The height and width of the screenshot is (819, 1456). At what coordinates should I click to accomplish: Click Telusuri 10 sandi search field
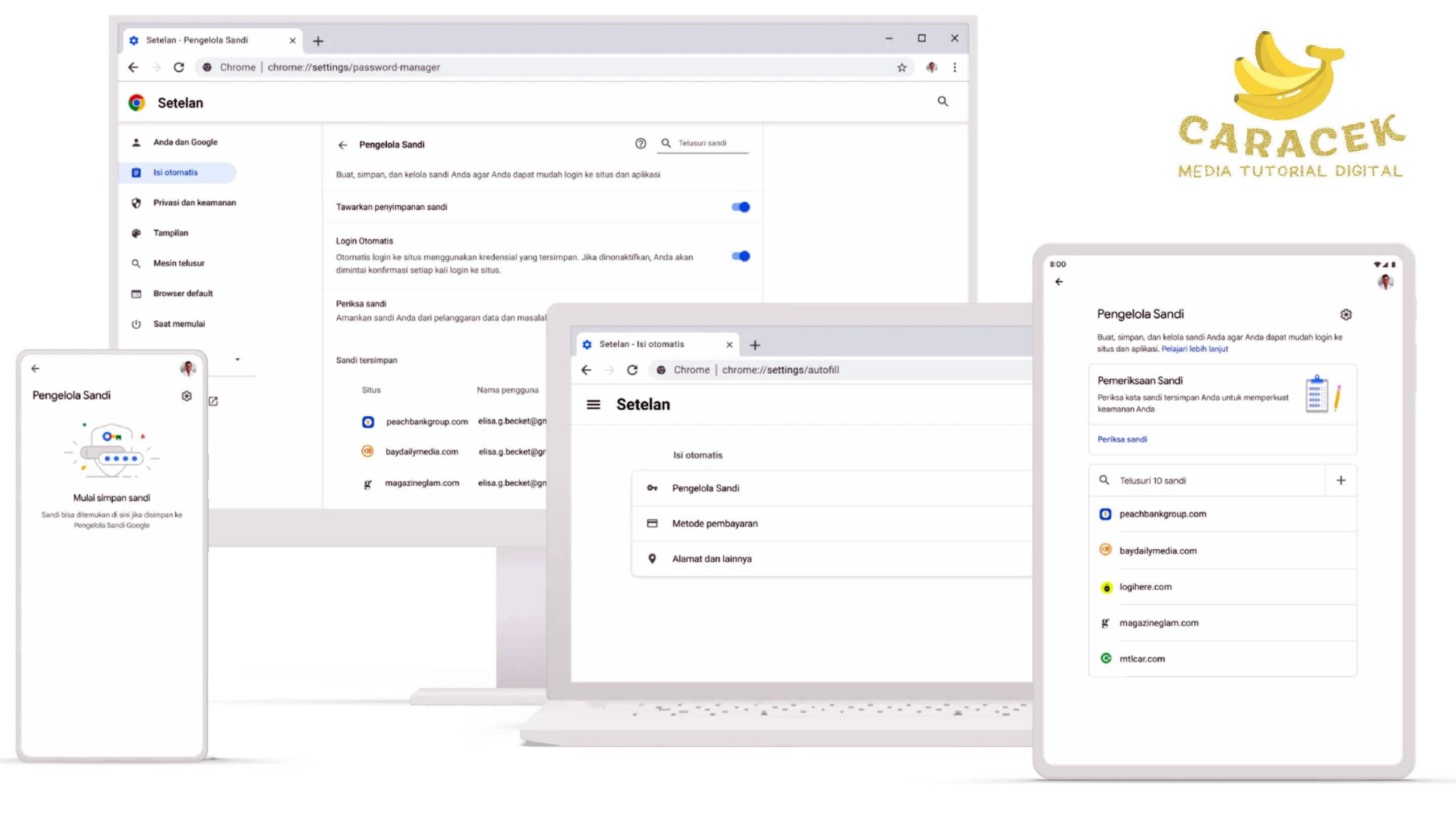tap(1207, 481)
